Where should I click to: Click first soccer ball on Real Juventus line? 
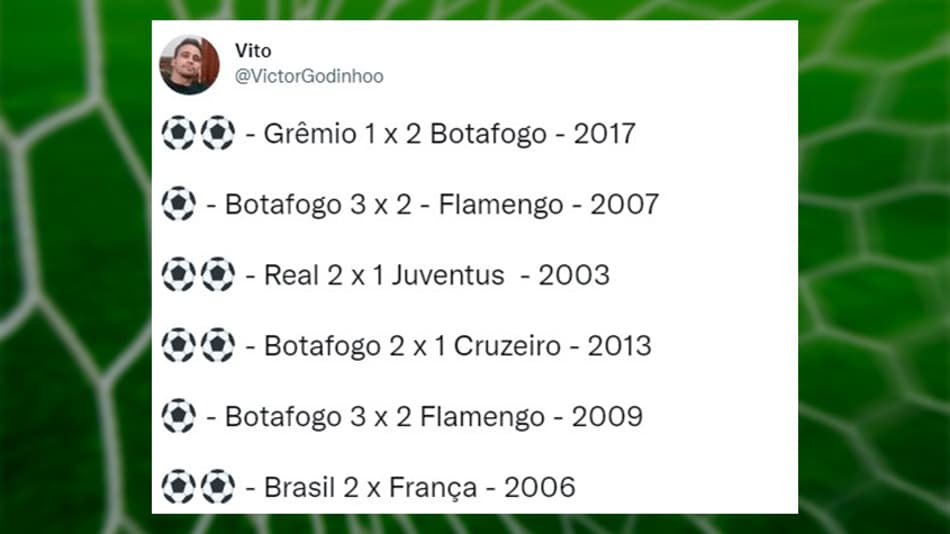point(179,275)
